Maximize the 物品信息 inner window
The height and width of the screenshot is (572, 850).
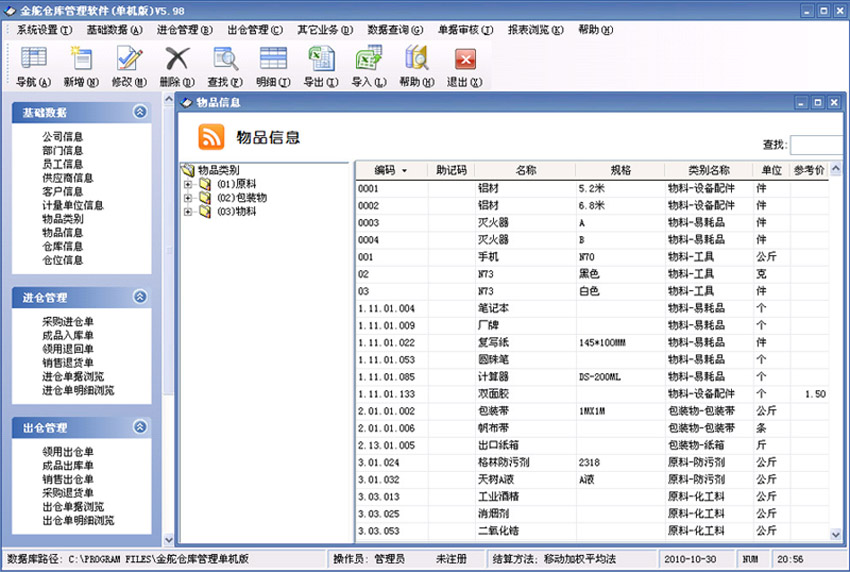818,102
